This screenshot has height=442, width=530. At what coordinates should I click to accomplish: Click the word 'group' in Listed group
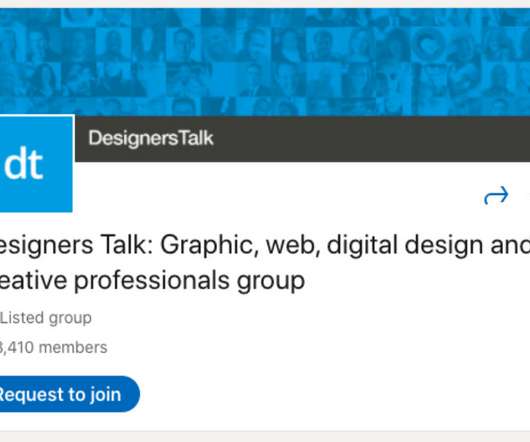pos(70,319)
